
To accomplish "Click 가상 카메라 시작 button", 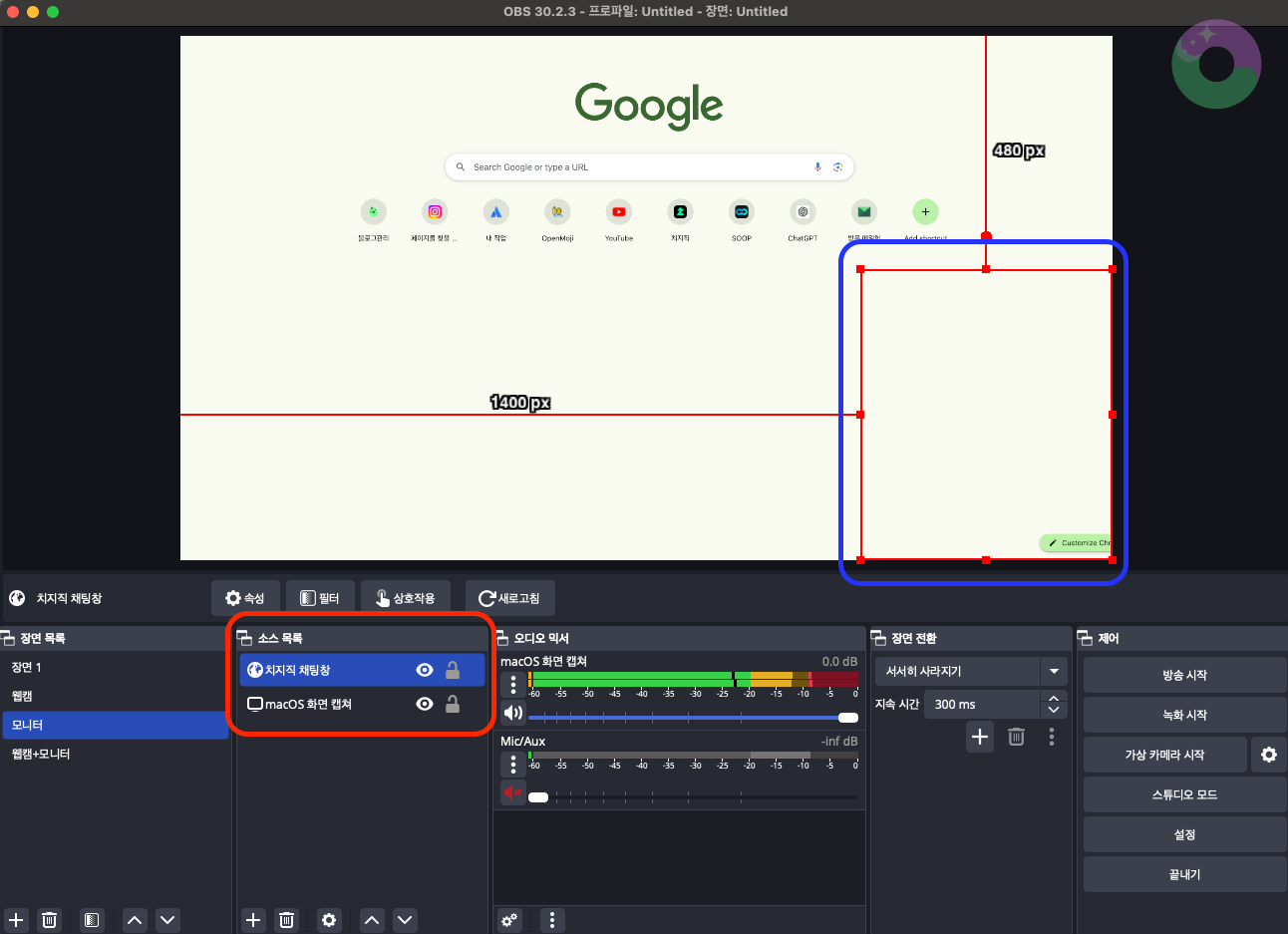I will (1164, 755).
